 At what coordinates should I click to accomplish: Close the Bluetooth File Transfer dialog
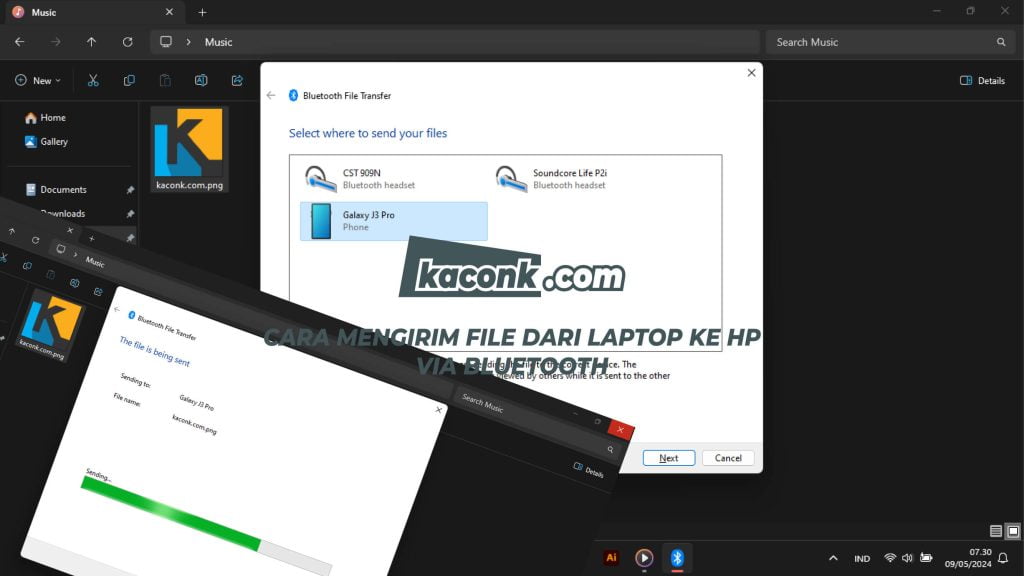pos(751,72)
